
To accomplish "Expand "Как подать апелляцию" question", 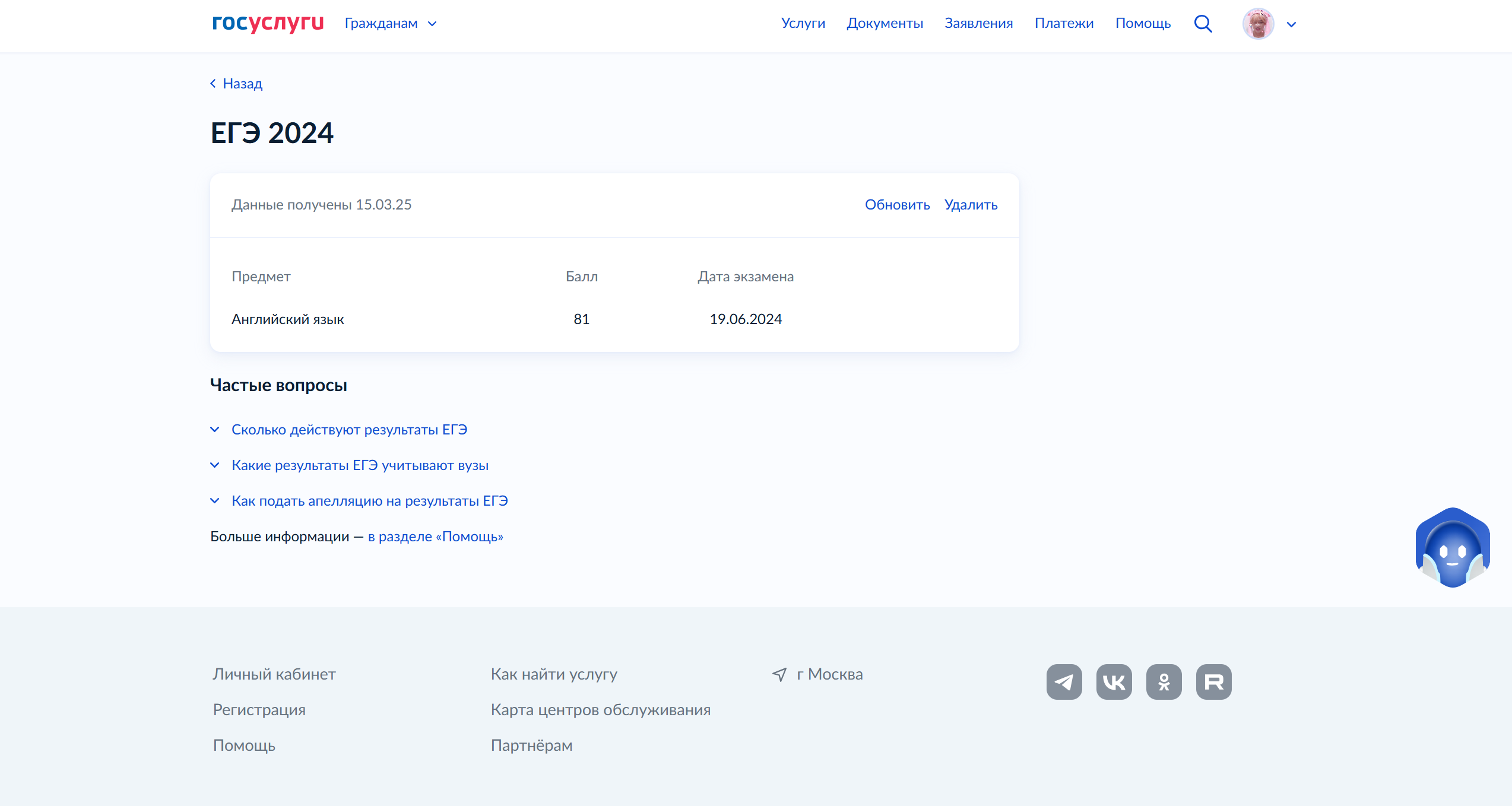I will click(369, 501).
